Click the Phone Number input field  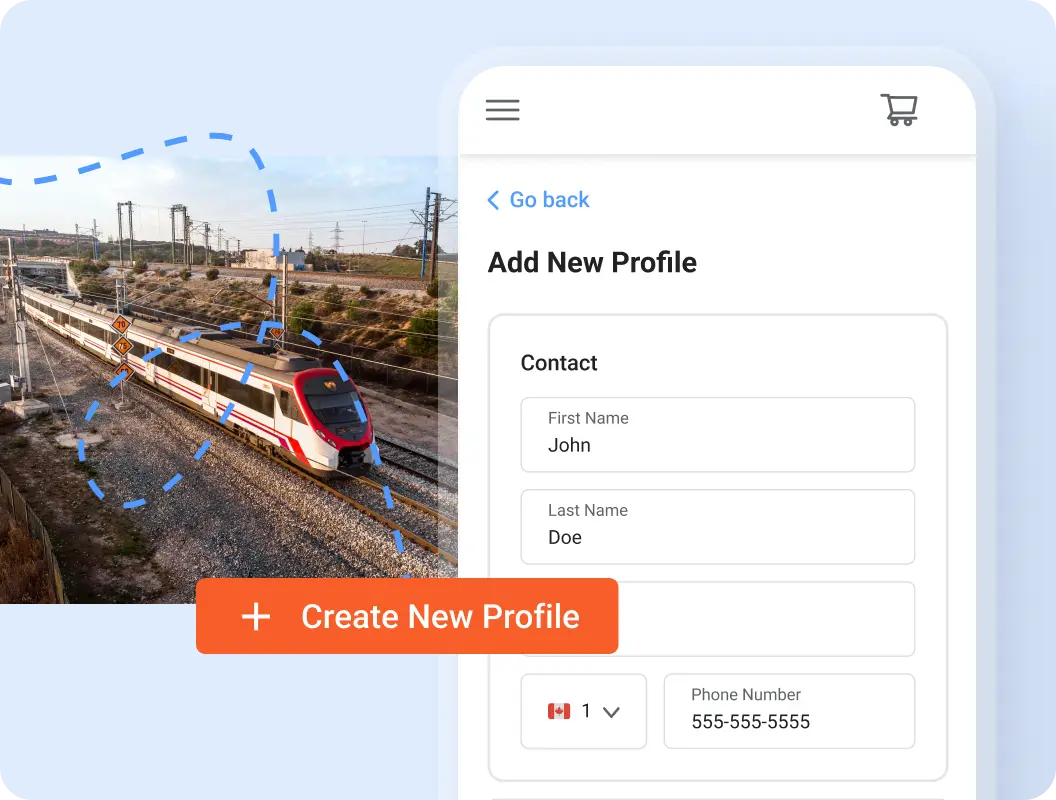pos(789,711)
